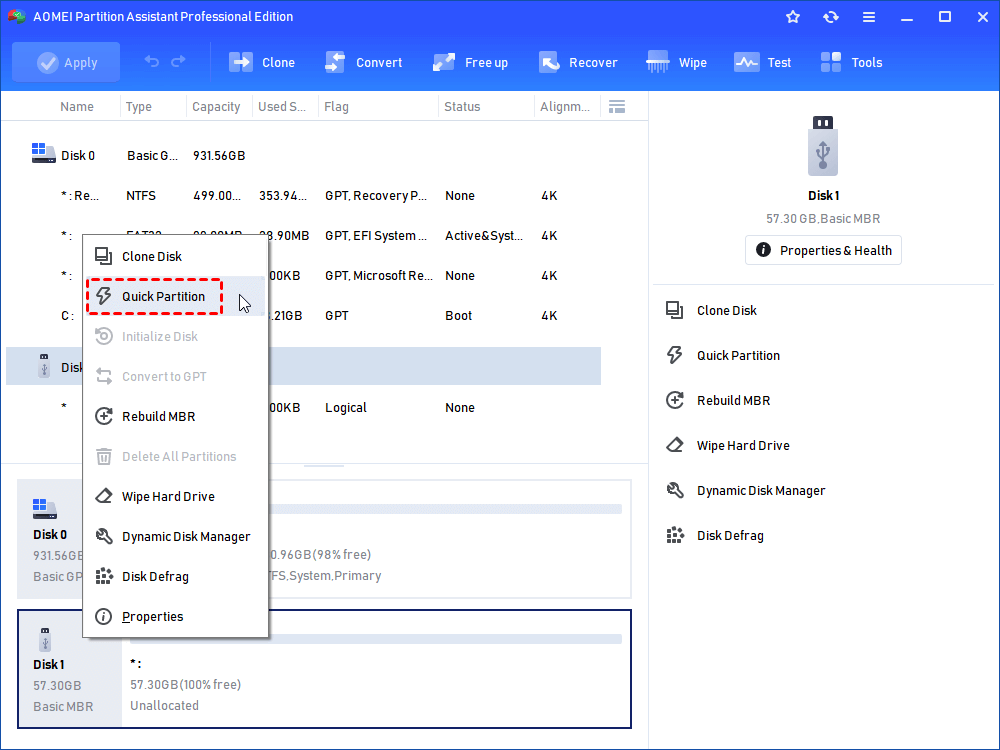Choose Disk Defrag in context menu
Image resolution: width=1000 pixels, height=750 pixels.
pyautogui.click(x=175, y=577)
